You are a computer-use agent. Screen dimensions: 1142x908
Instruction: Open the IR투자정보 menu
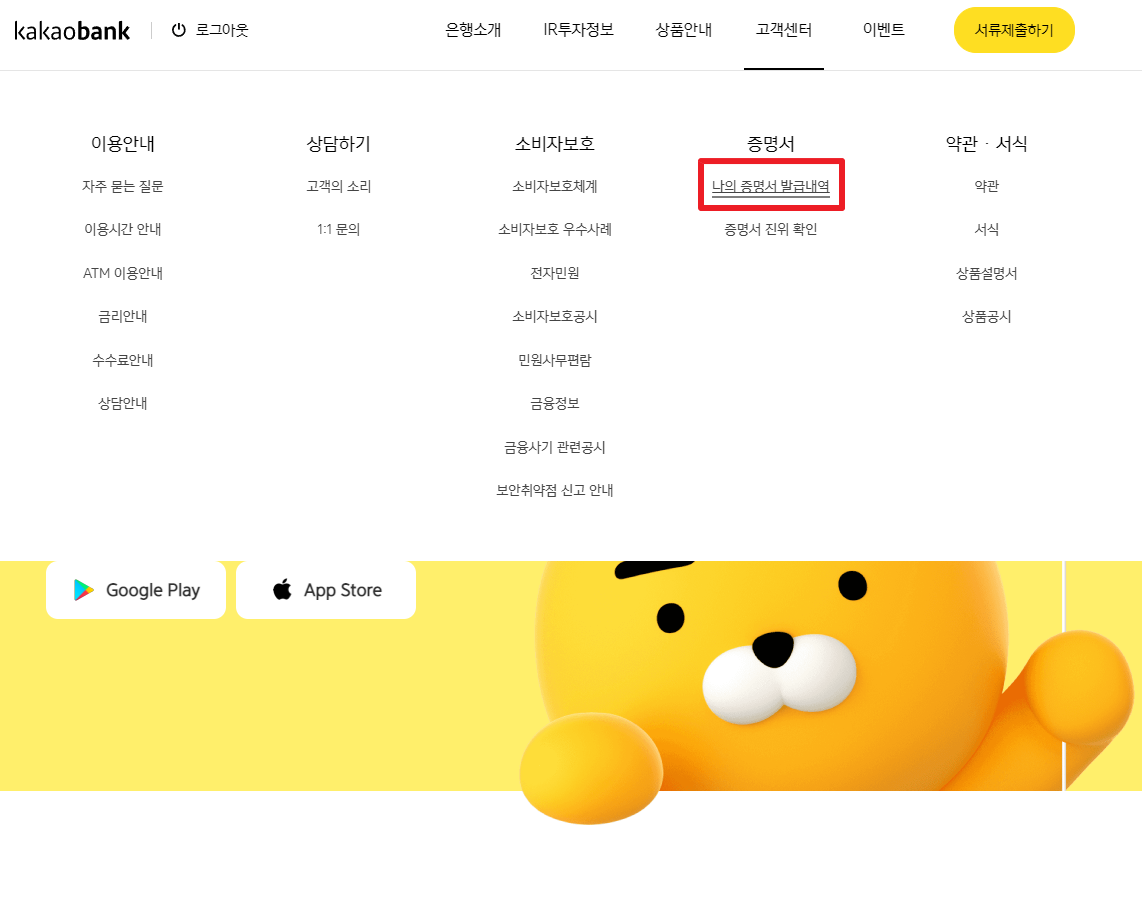tap(578, 30)
